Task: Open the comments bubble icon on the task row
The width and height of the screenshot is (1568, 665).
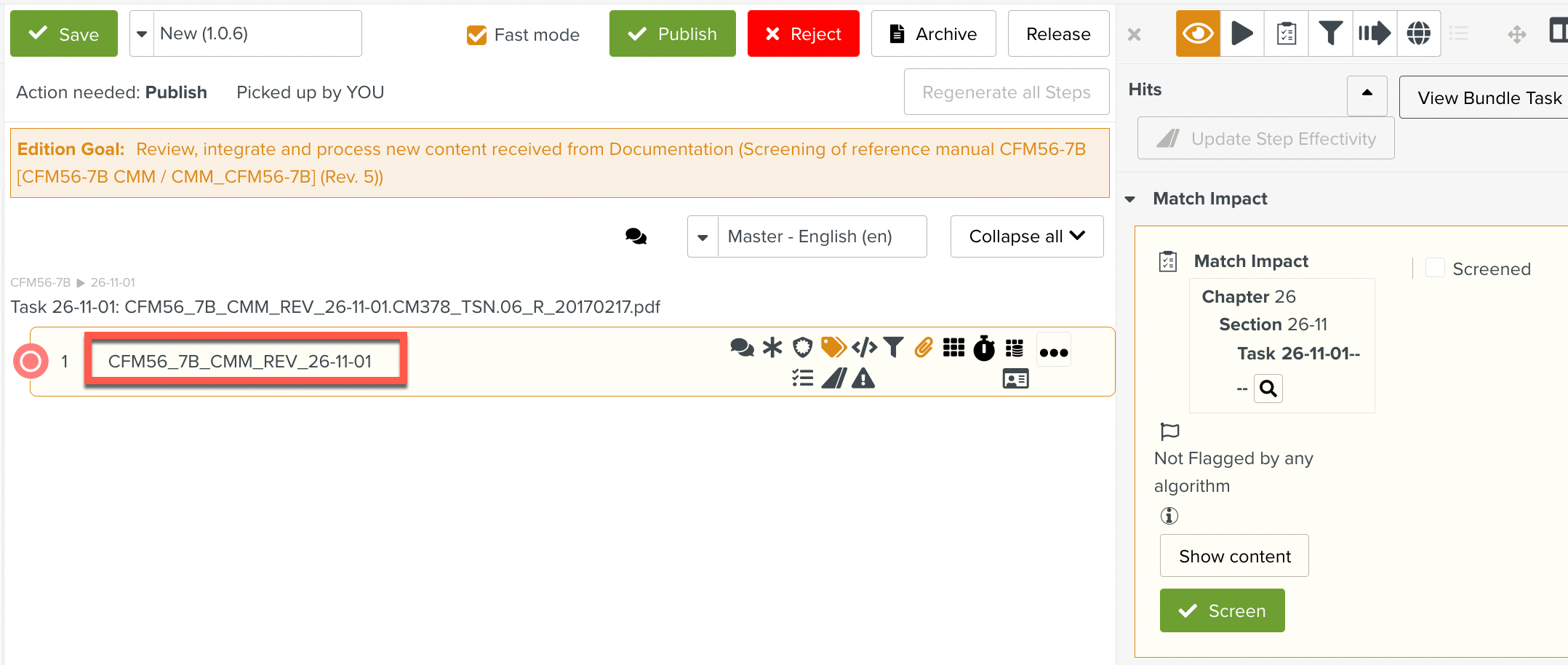Action: coord(742,348)
